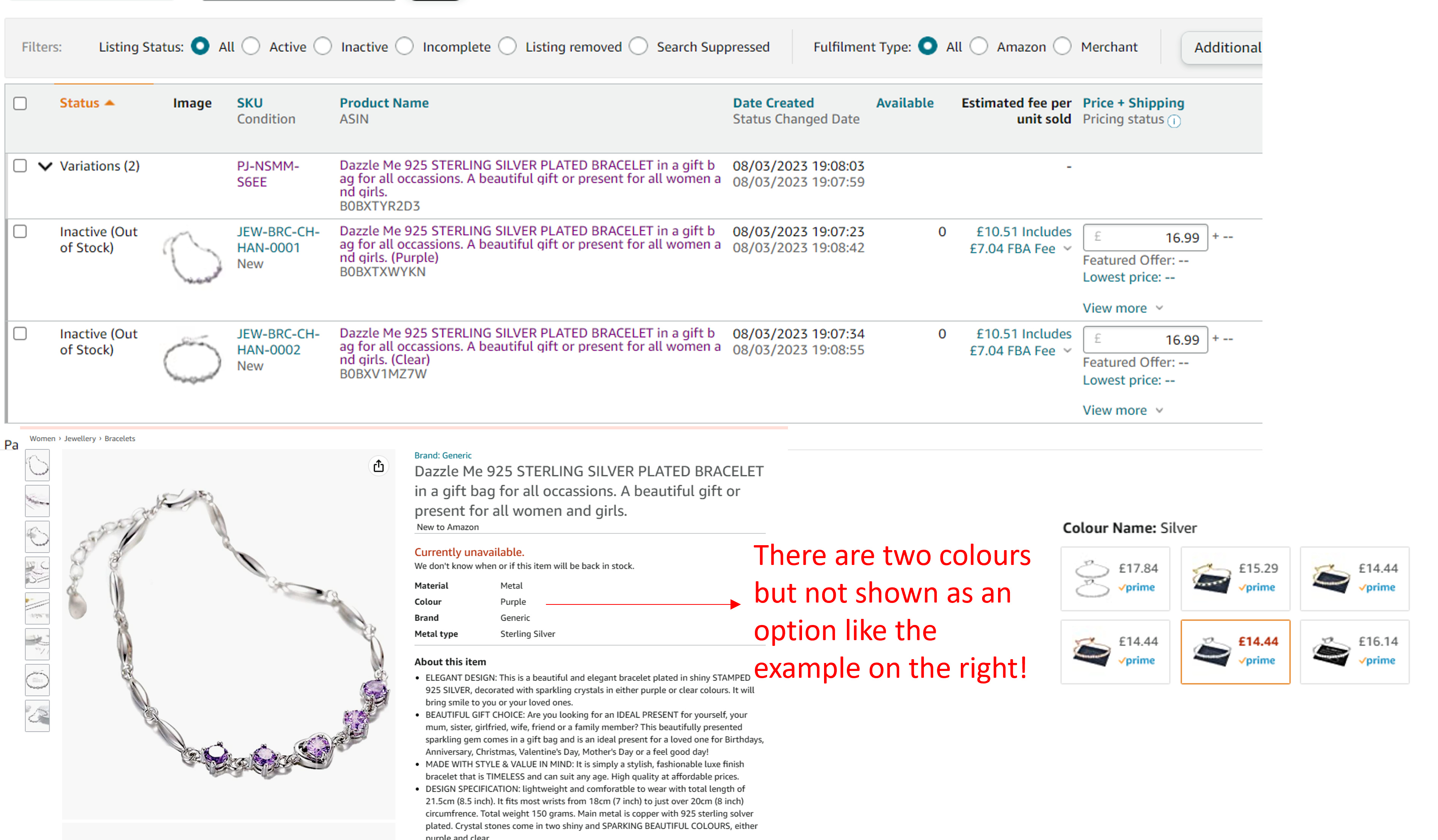Sort by Product Name column header
The width and height of the screenshot is (1438, 840).
(383, 103)
